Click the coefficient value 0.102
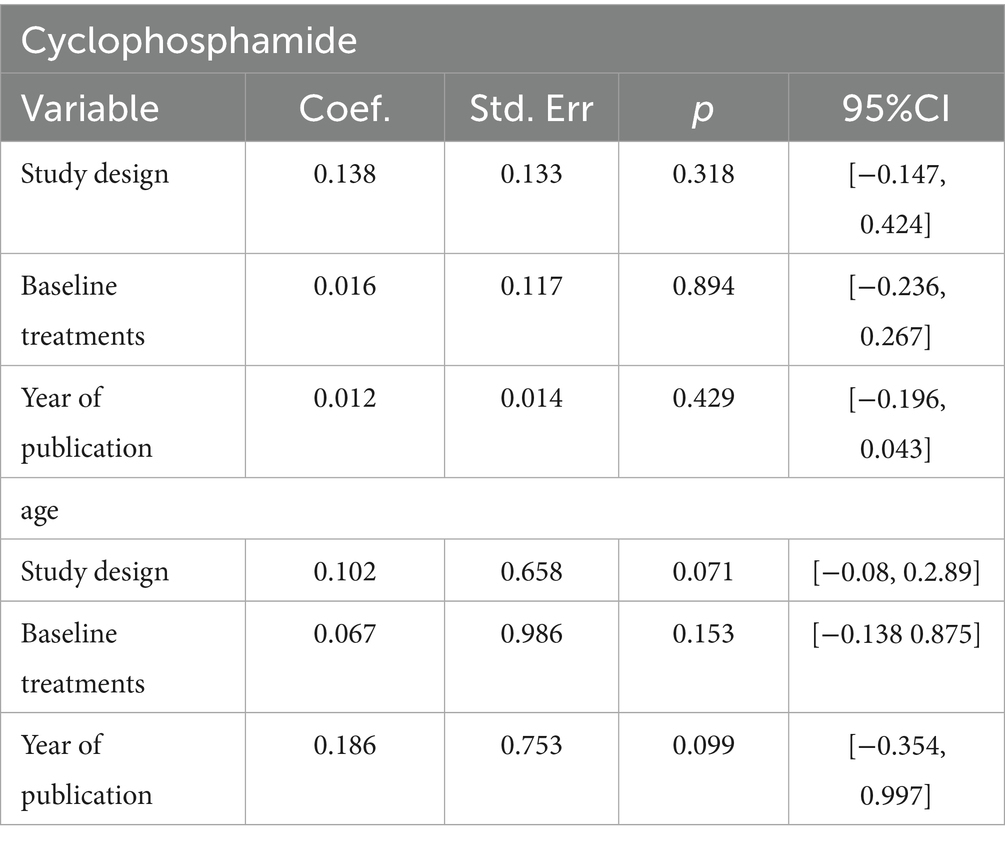This screenshot has height=843, width=1005. coord(344,572)
